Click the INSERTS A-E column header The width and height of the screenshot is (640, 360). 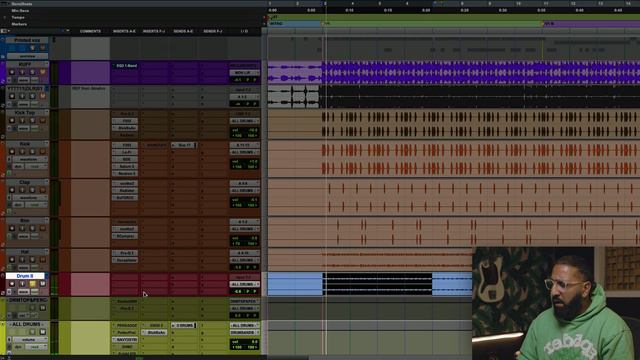click(x=124, y=31)
